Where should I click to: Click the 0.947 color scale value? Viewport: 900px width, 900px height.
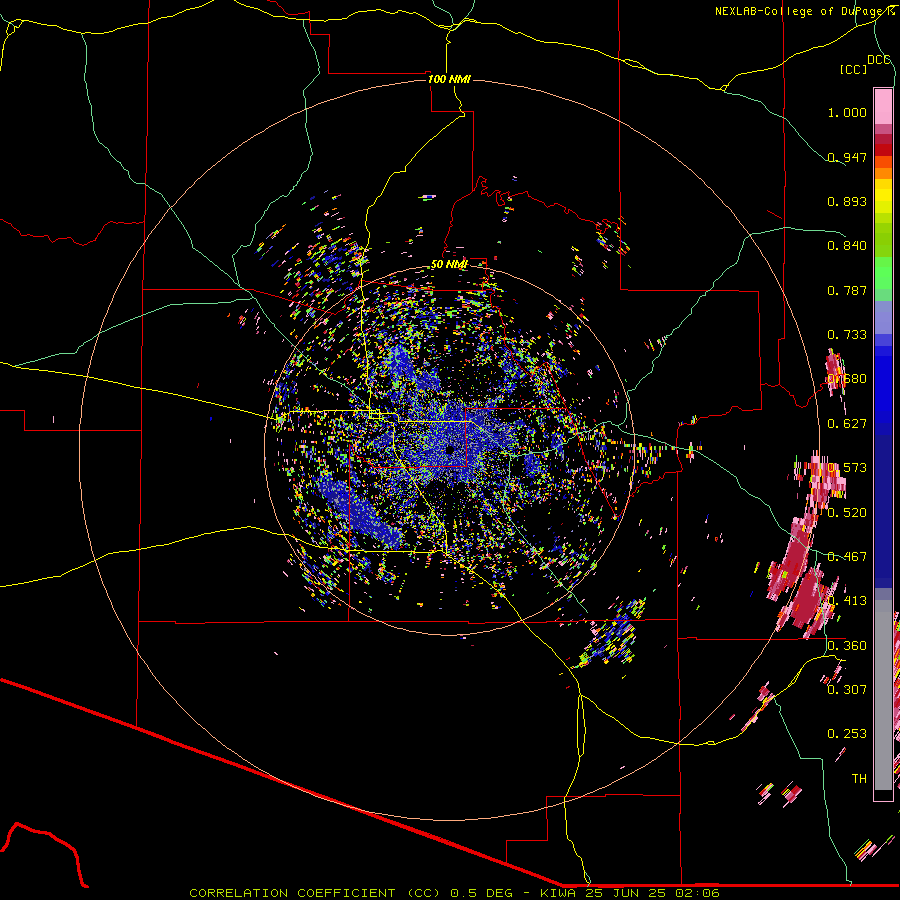point(847,157)
